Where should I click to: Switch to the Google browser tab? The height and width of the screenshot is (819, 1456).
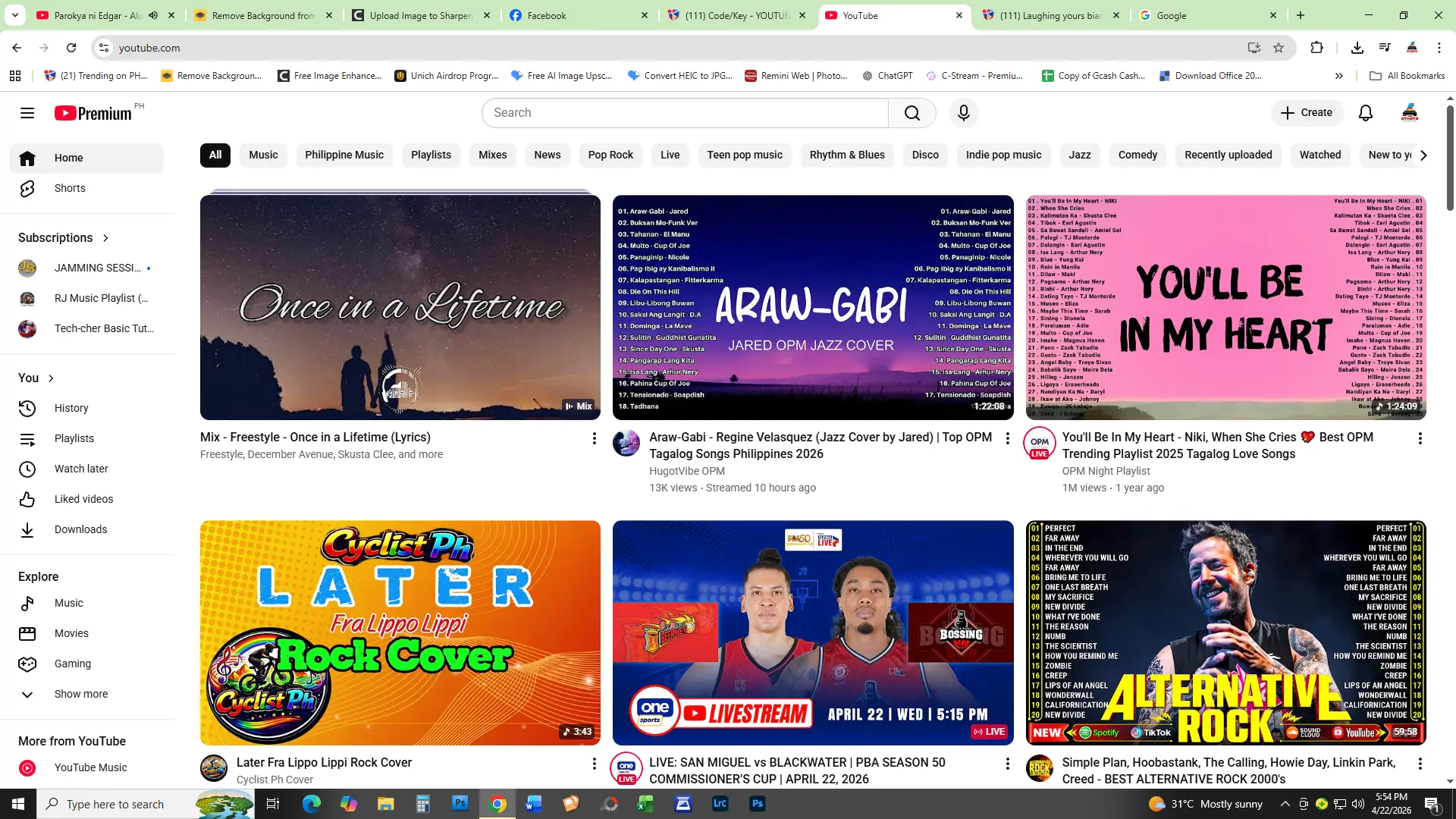1207,15
